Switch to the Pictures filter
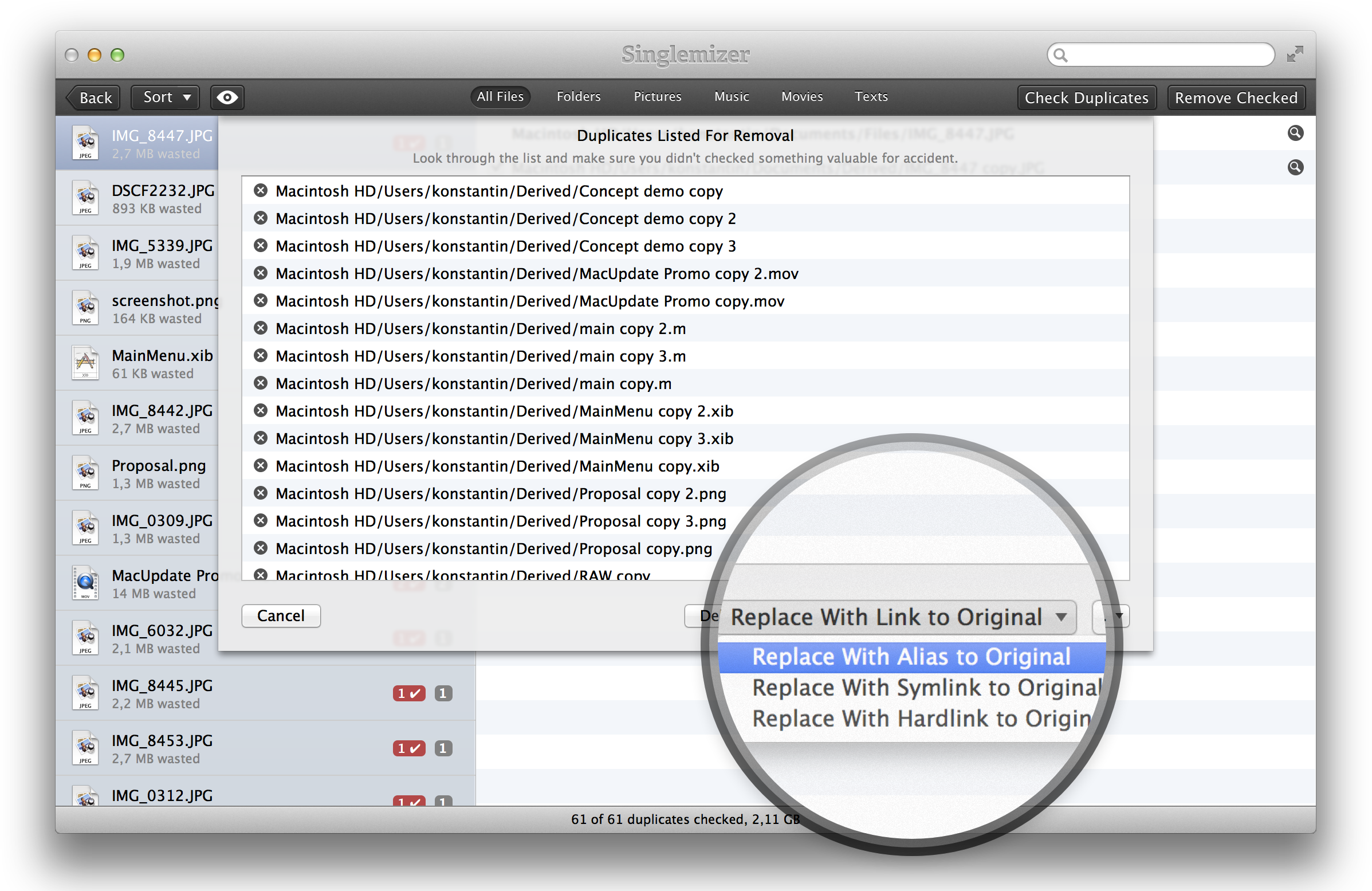1372x891 pixels. [x=657, y=96]
